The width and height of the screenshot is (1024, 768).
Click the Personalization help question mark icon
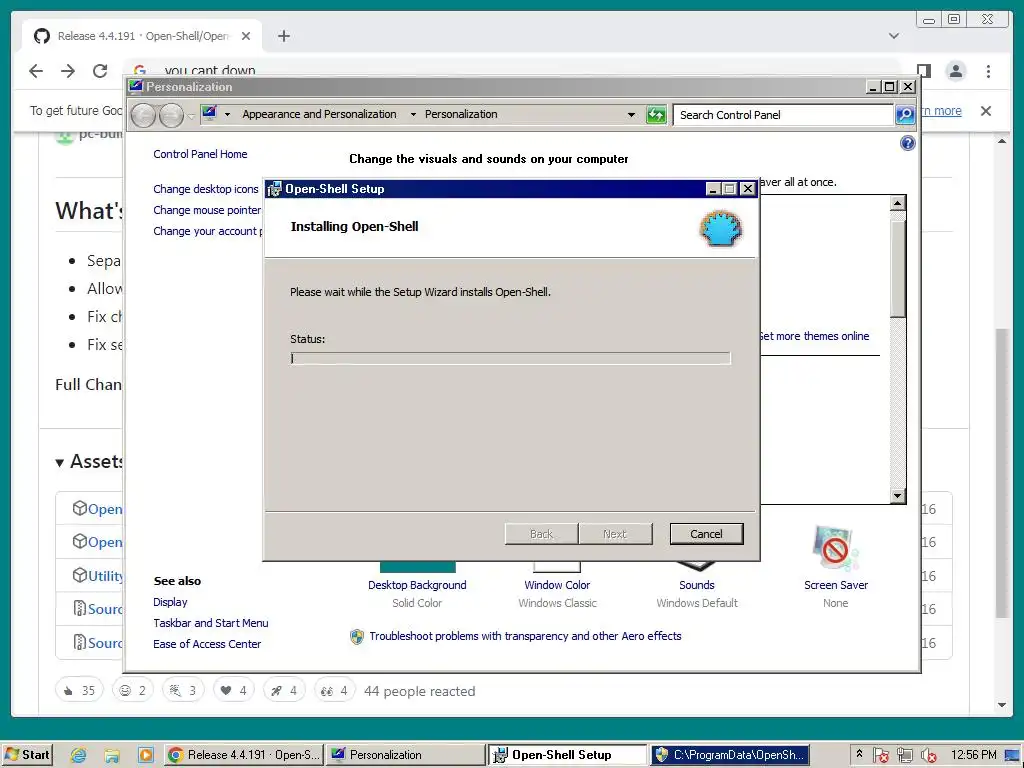point(907,143)
